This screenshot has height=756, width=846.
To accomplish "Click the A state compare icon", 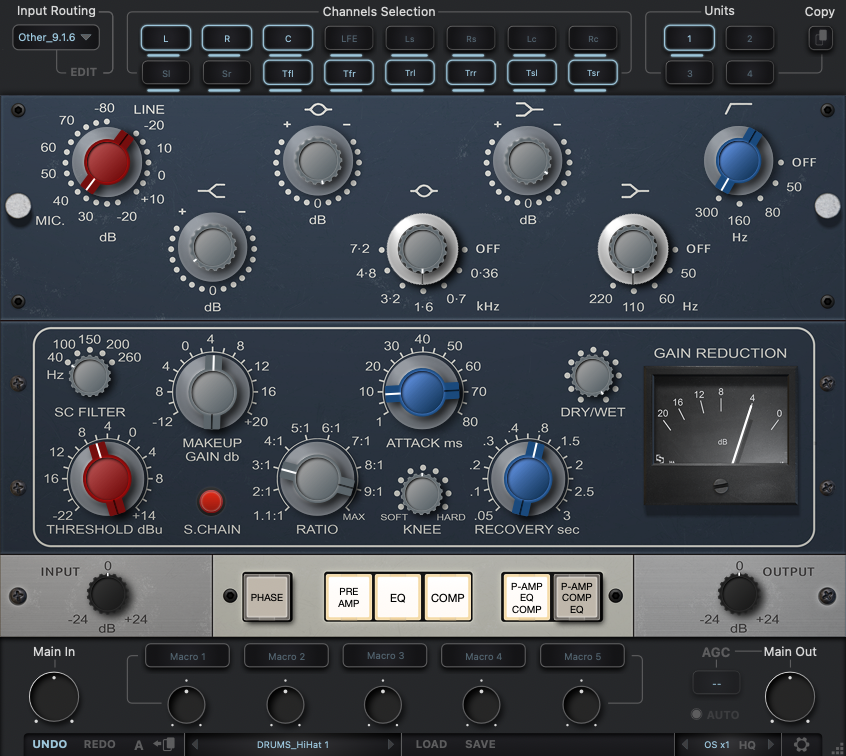I will pos(140,744).
